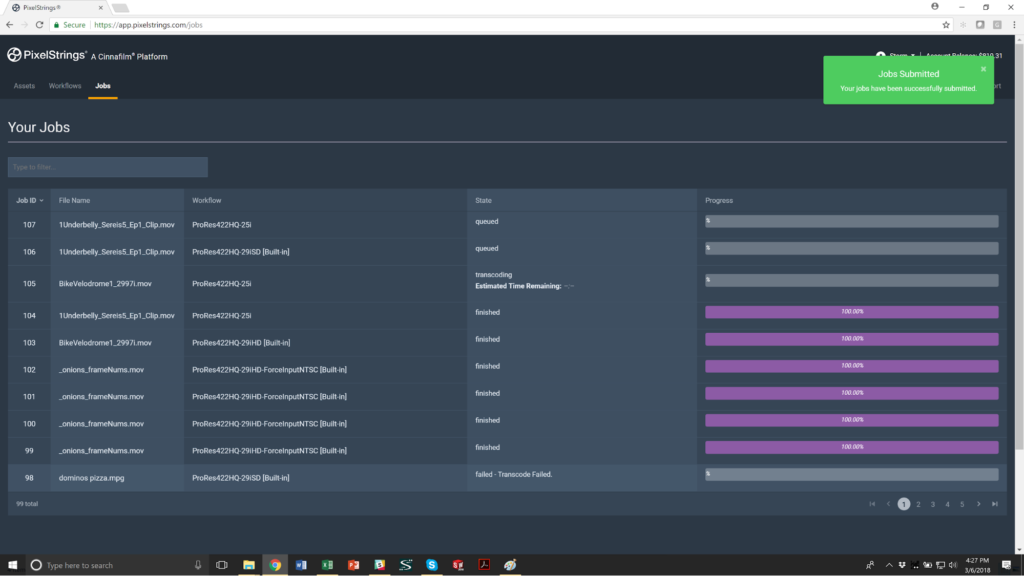
Task: Click failed - Transcode Failed status
Action: coord(513,474)
